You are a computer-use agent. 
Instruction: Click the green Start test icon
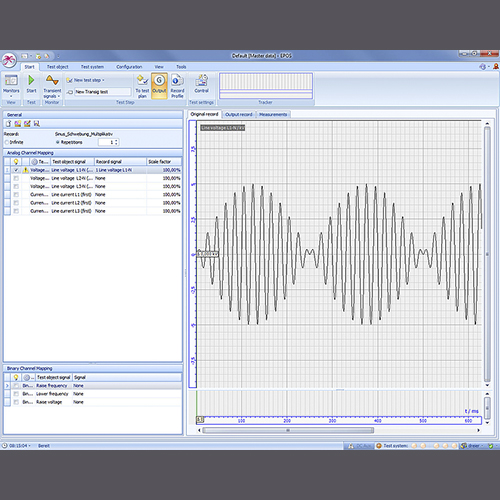(x=31, y=80)
